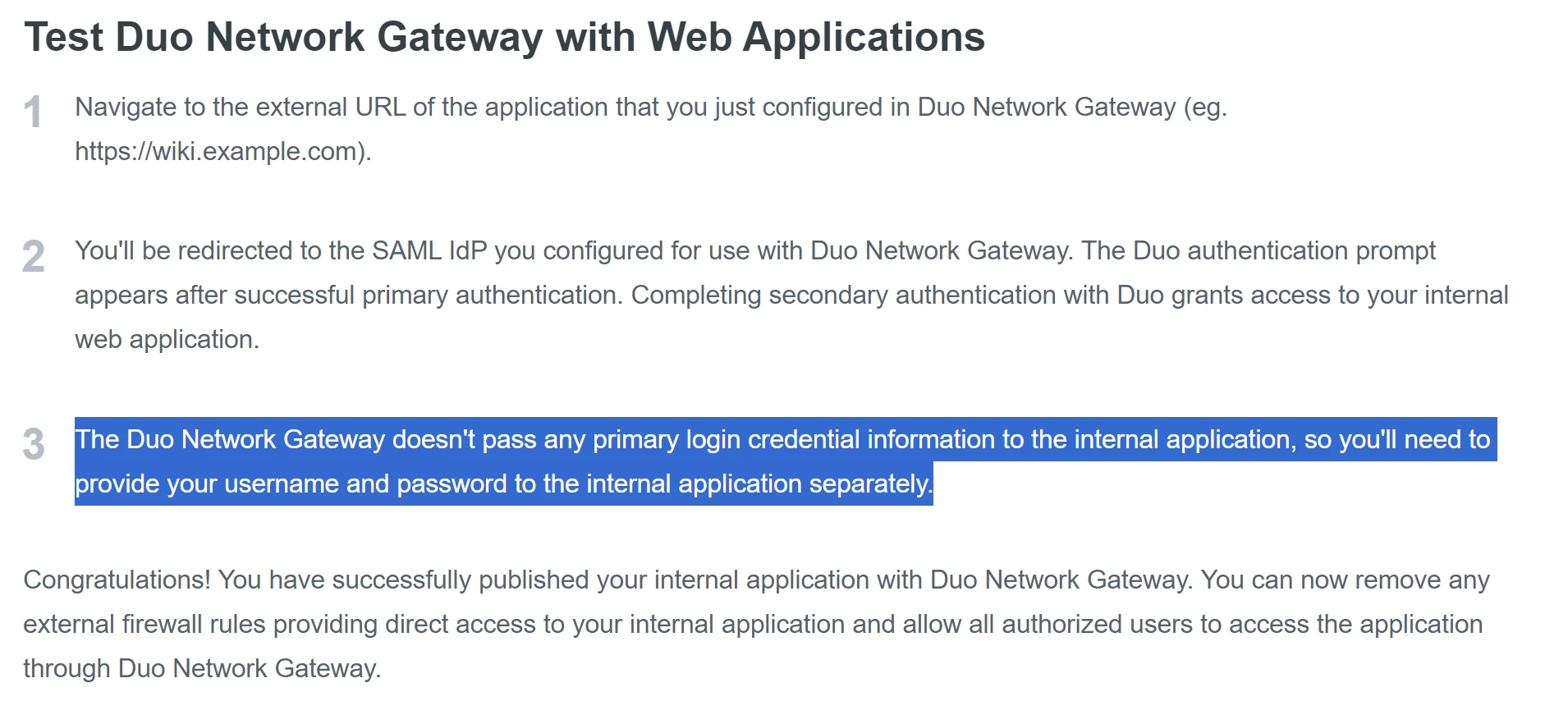This screenshot has height=715, width=1568.
Task: Click the https://wiki.example.com URL text
Action: (220, 152)
